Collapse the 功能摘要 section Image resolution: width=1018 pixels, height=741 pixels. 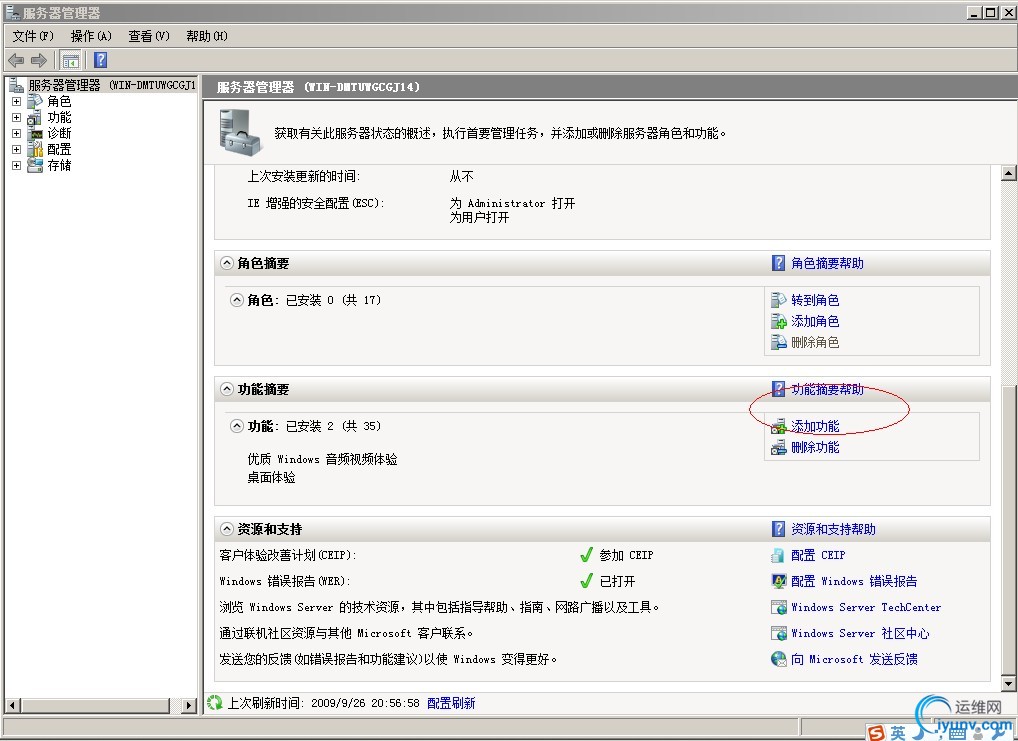click(226, 389)
